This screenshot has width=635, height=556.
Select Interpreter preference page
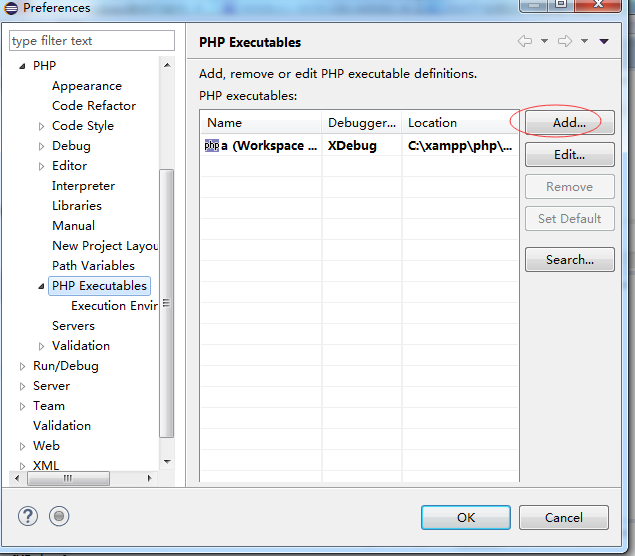coord(83,186)
